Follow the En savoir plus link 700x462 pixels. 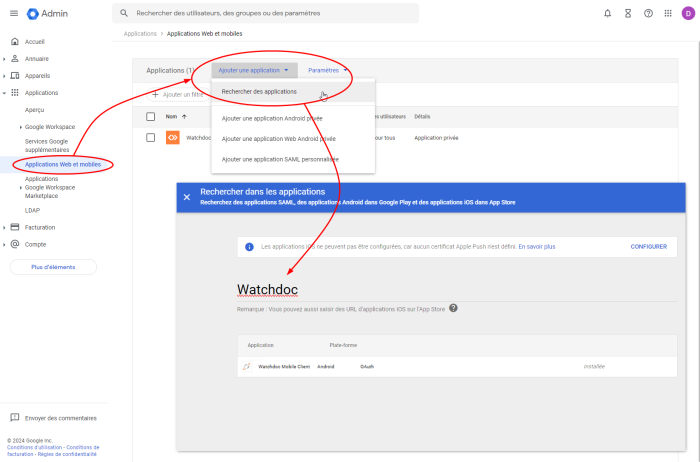tap(536, 246)
